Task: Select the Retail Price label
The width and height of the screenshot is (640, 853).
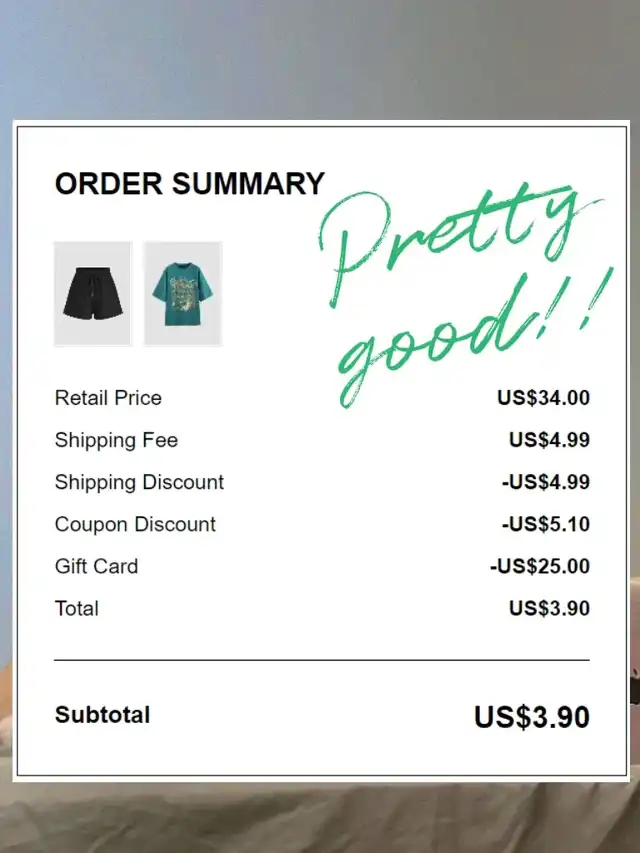Action: pos(108,398)
